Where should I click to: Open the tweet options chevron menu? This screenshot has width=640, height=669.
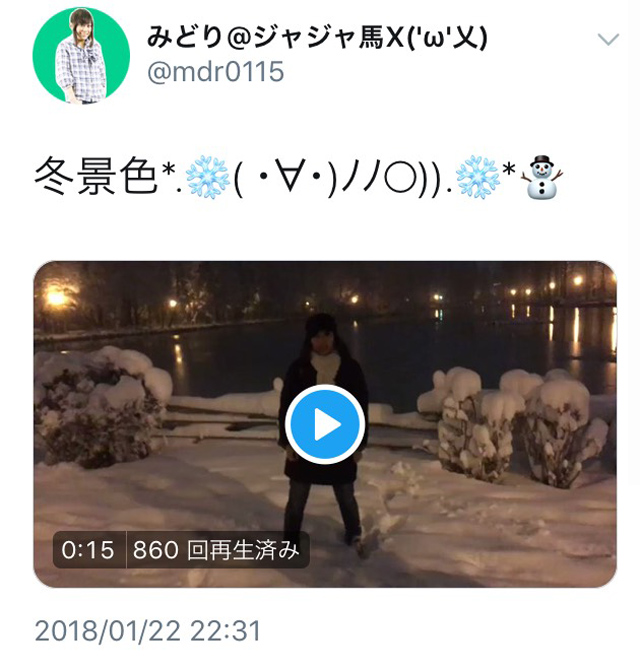pyautogui.click(x=608, y=40)
